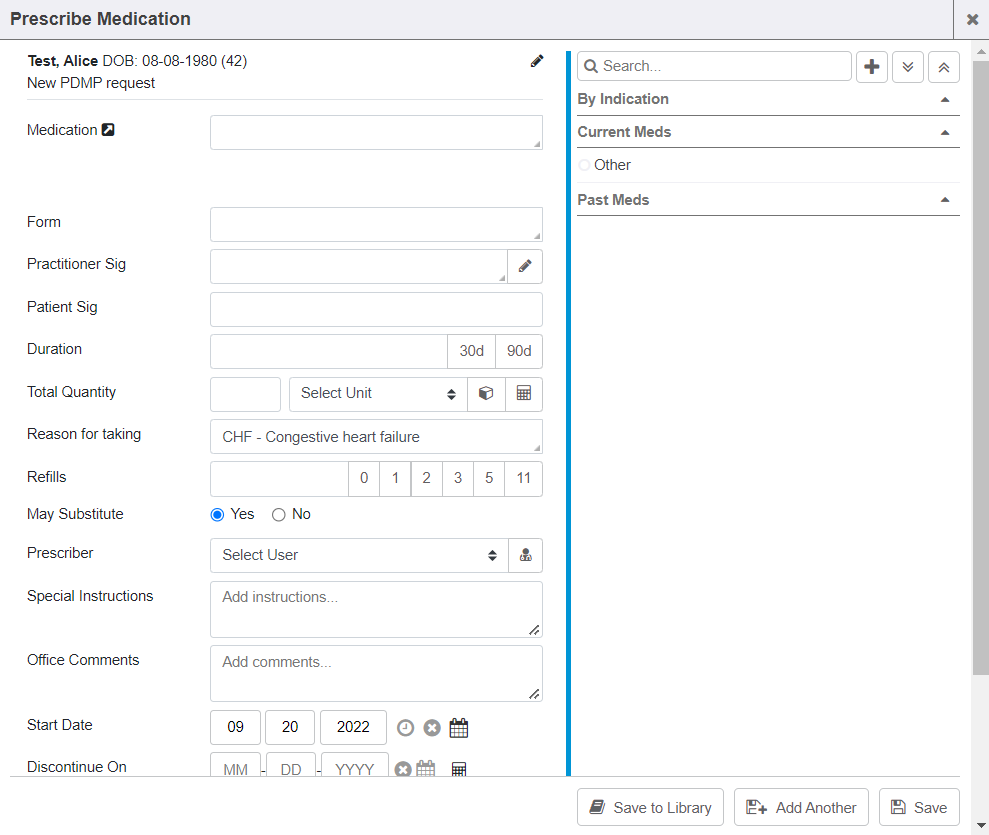Collapse the By Indication section
Screen dimensions: 989x835
(x=945, y=100)
